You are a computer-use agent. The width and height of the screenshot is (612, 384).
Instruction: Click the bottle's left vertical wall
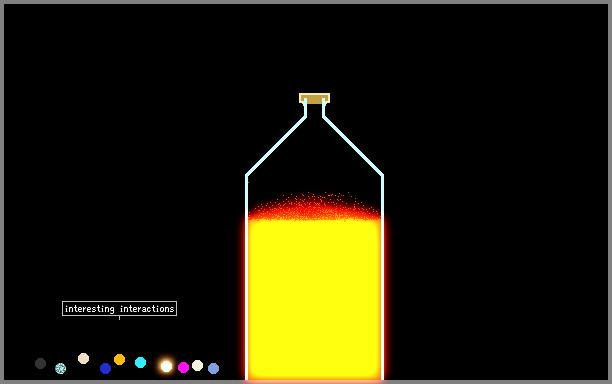click(247, 277)
